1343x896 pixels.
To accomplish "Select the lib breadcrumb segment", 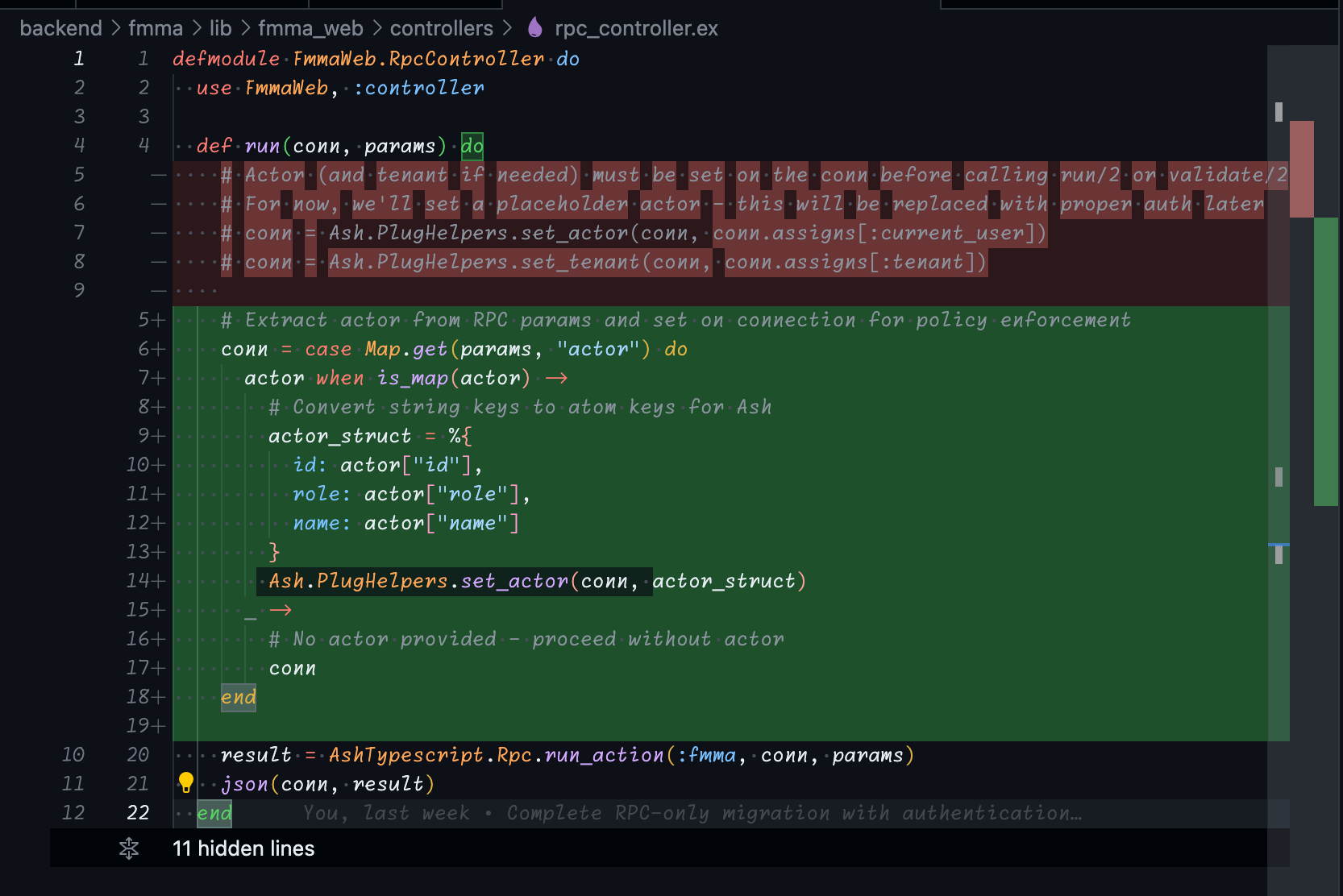I will (x=220, y=28).
